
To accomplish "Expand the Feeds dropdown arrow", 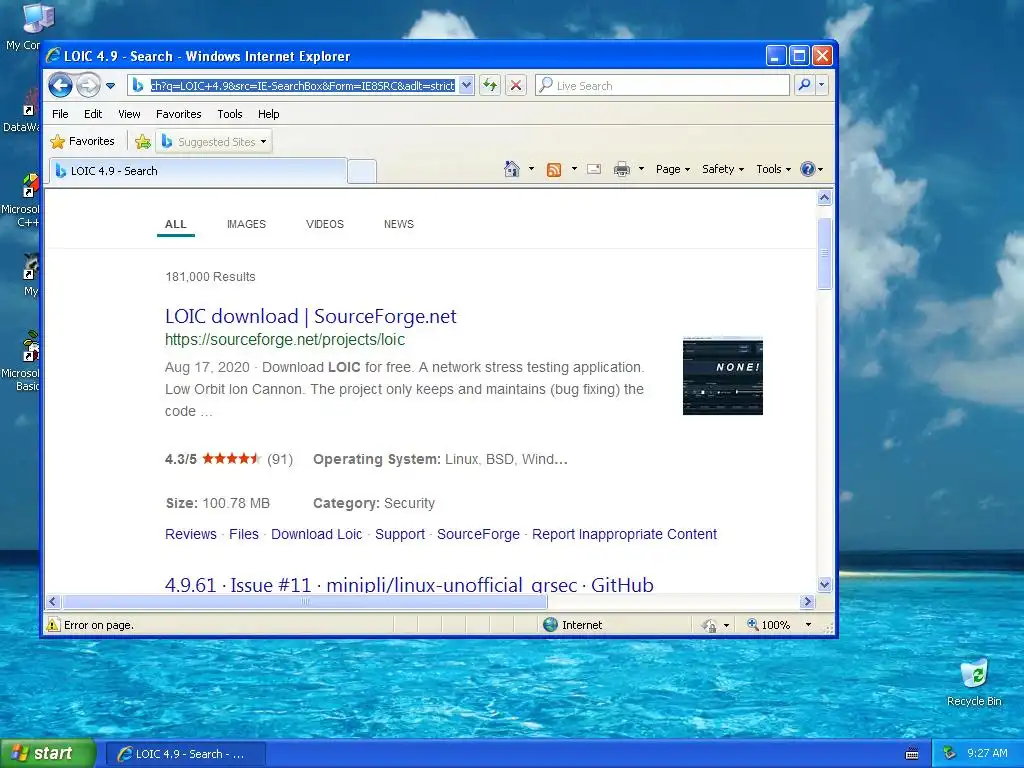I will pos(574,169).
